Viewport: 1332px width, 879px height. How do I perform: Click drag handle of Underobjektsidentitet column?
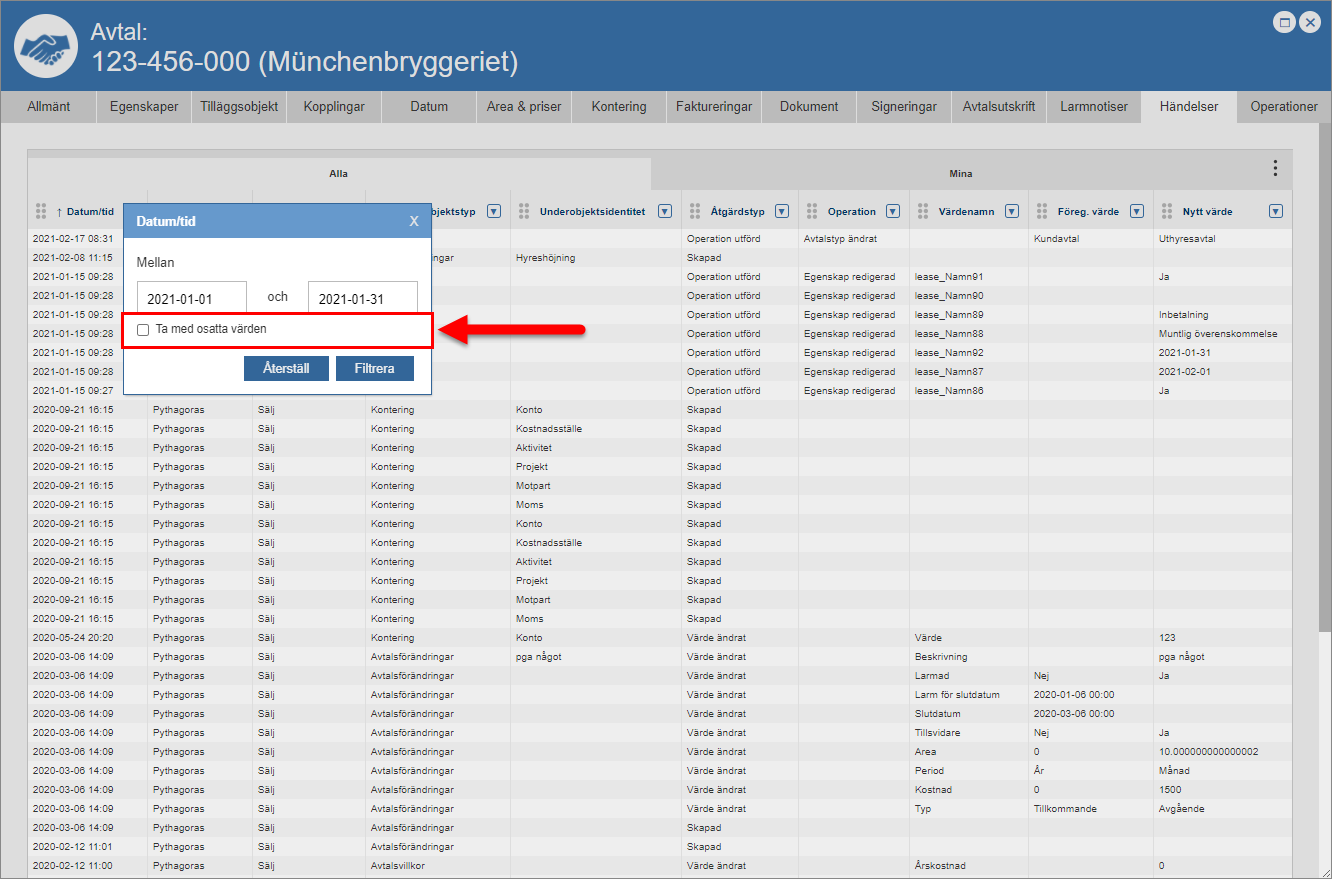pyautogui.click(x=523, y=211)
